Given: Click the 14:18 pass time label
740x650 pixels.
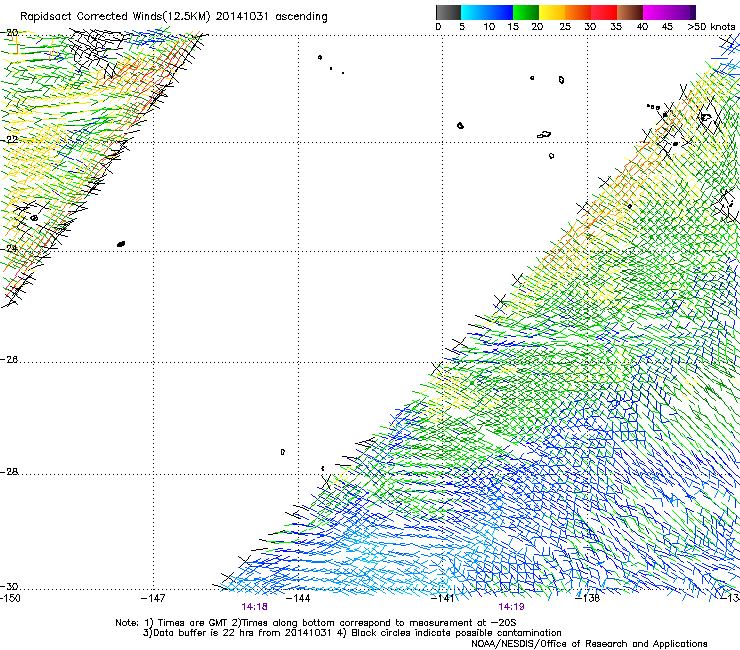Looking at the screenshot, I should 254,607.
